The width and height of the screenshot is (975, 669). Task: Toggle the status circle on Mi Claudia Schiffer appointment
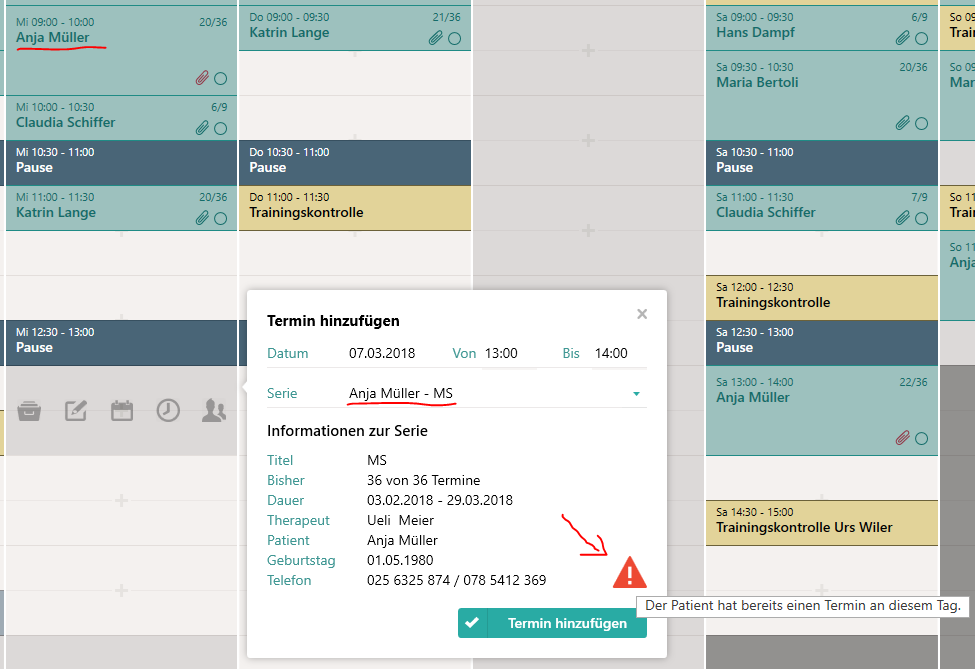220,129
